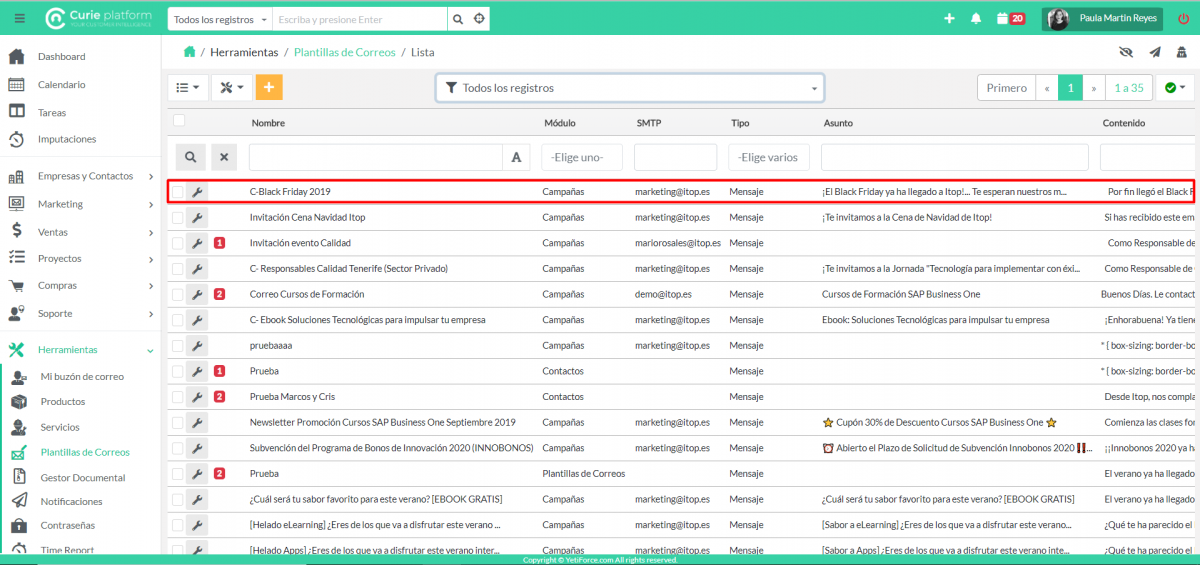The height and width of the screenshot is (565, 1200).
Task: Select checkbox for Invitación Cena Navidad Itop
Action: pyautogui.click(x=177, y=217)
